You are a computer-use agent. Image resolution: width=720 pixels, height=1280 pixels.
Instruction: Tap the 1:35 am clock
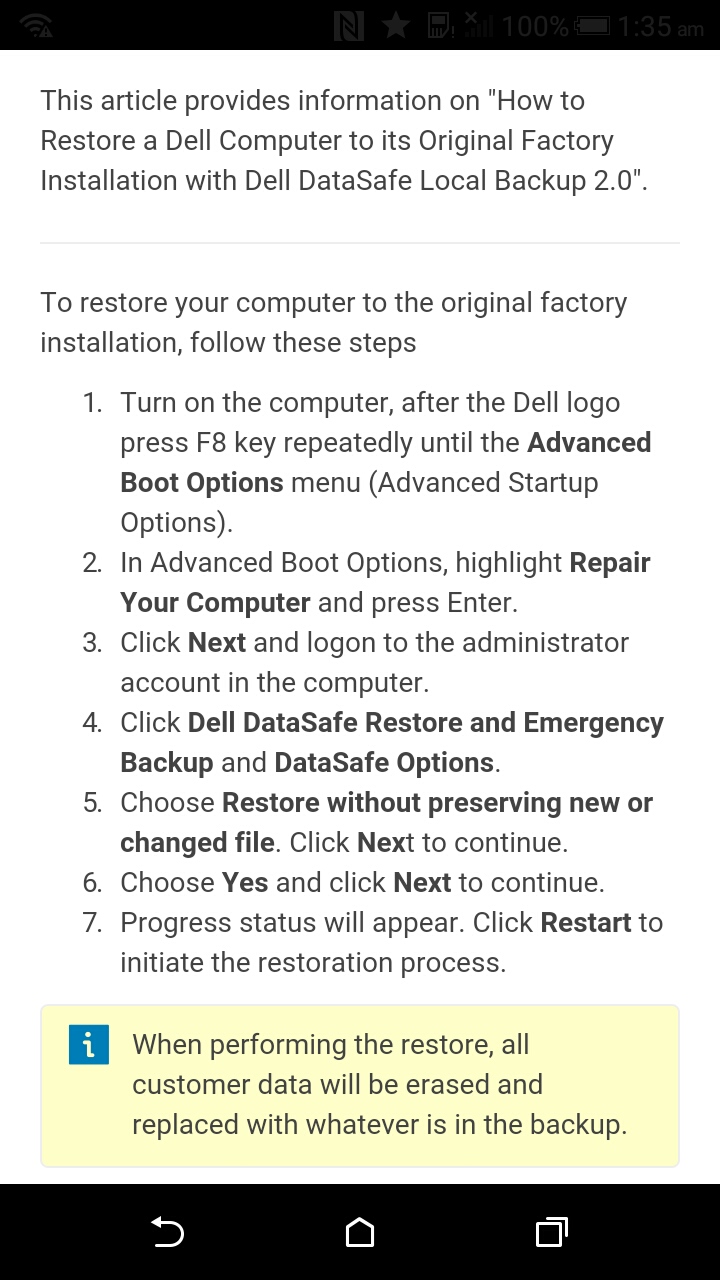(x=660, y=27)
